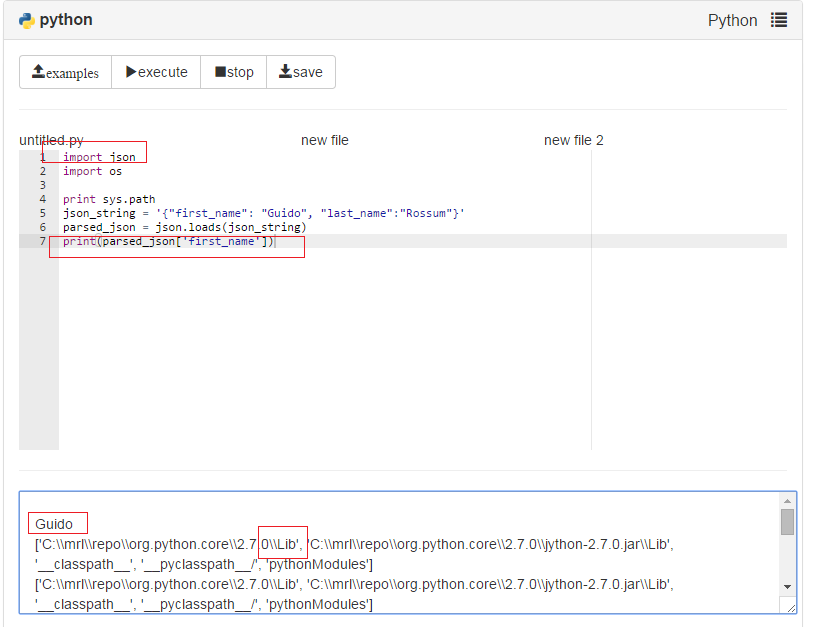Click the output scrollbar up arrow
This screenshot has height=627, width=828.
[x=787, y=501]
